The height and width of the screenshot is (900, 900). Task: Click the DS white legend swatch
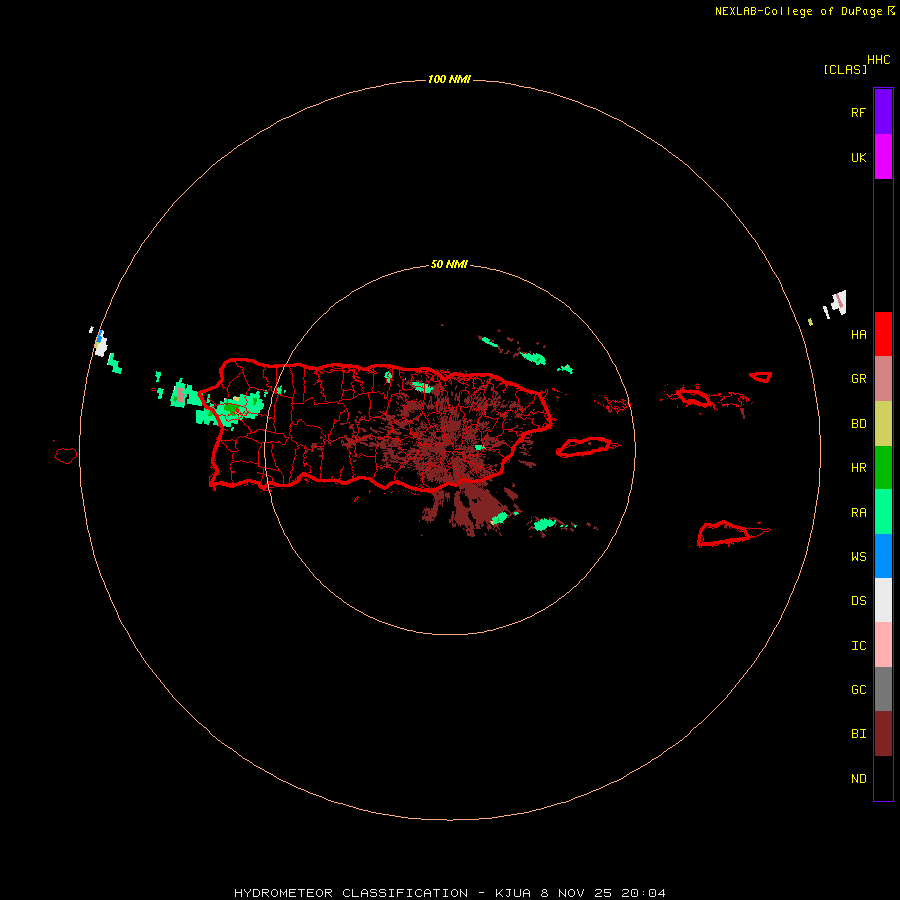pos(883,600)
